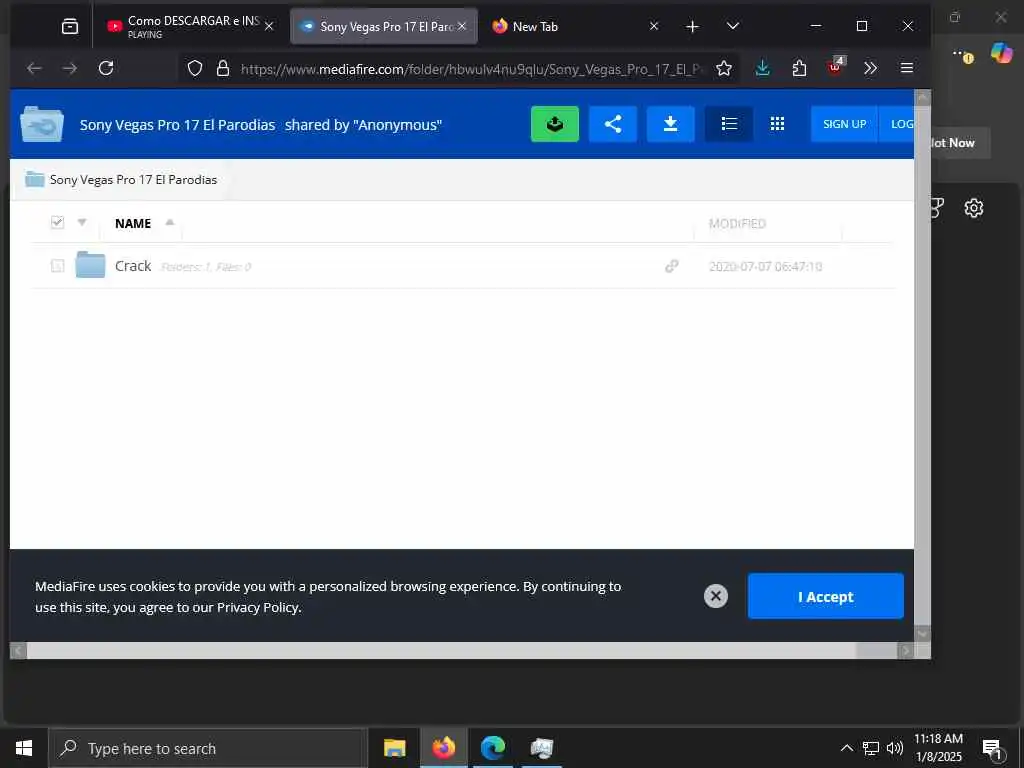The image size is (1024, 768).
Task: Close the New Tab tab
Action: click(654, 26)
